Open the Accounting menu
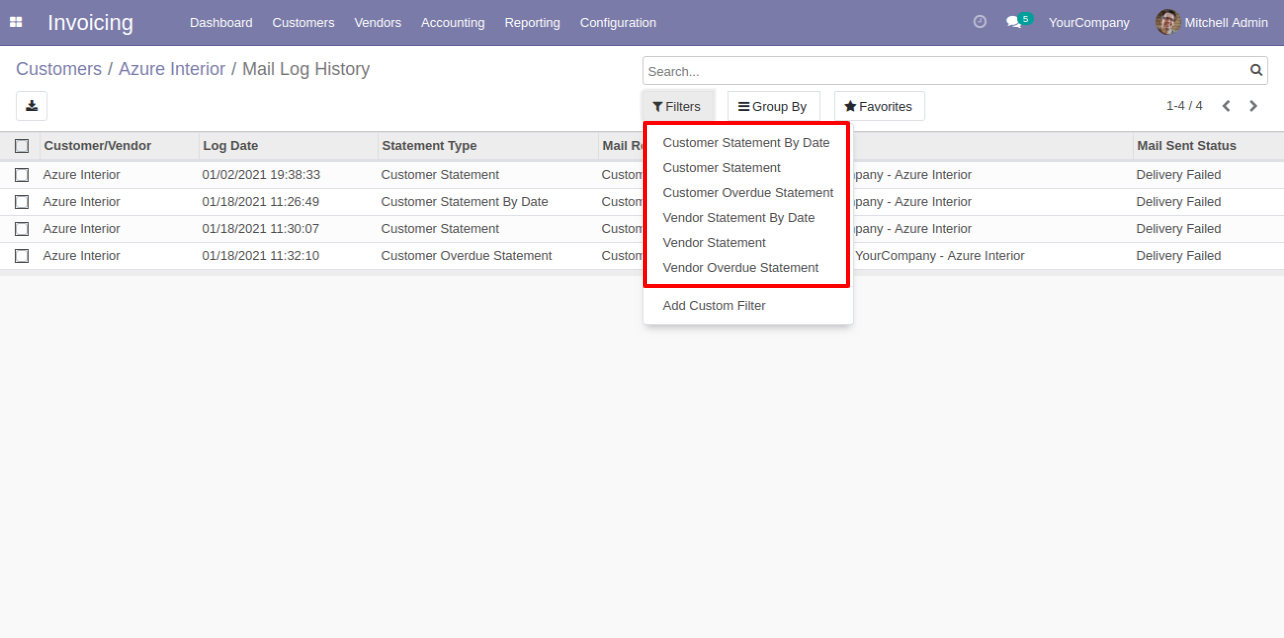 pyautogui.click(x=453, y=22)
